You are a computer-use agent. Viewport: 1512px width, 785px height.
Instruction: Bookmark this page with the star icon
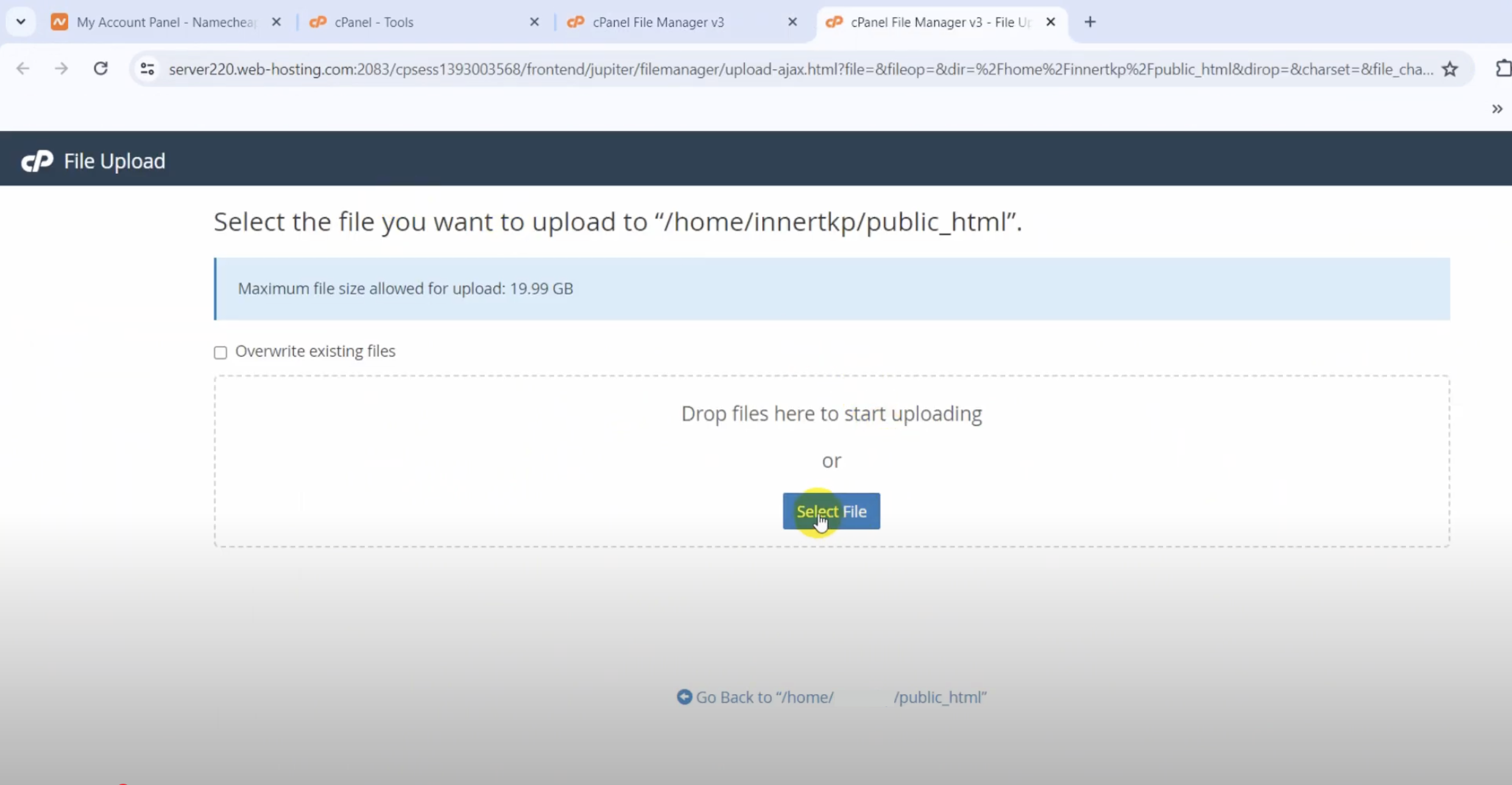coord(1450,69)
